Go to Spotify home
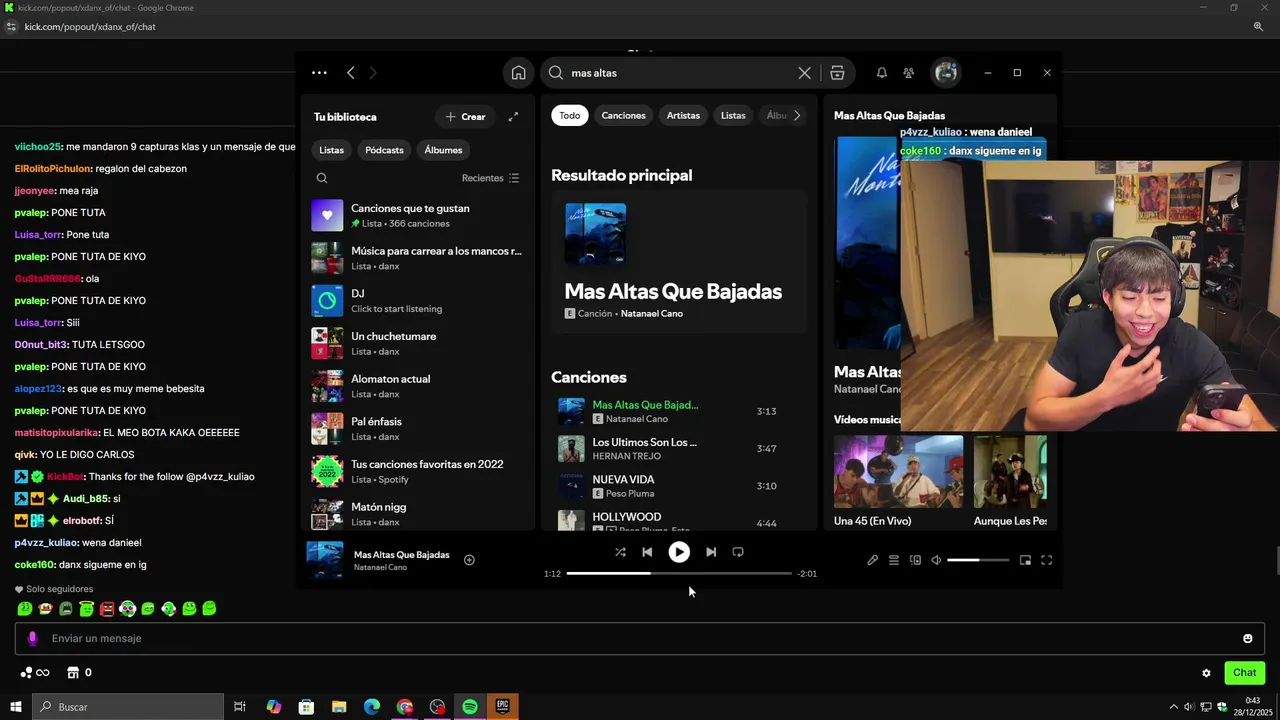The image size is (1280, 720). tap(518, 73)
